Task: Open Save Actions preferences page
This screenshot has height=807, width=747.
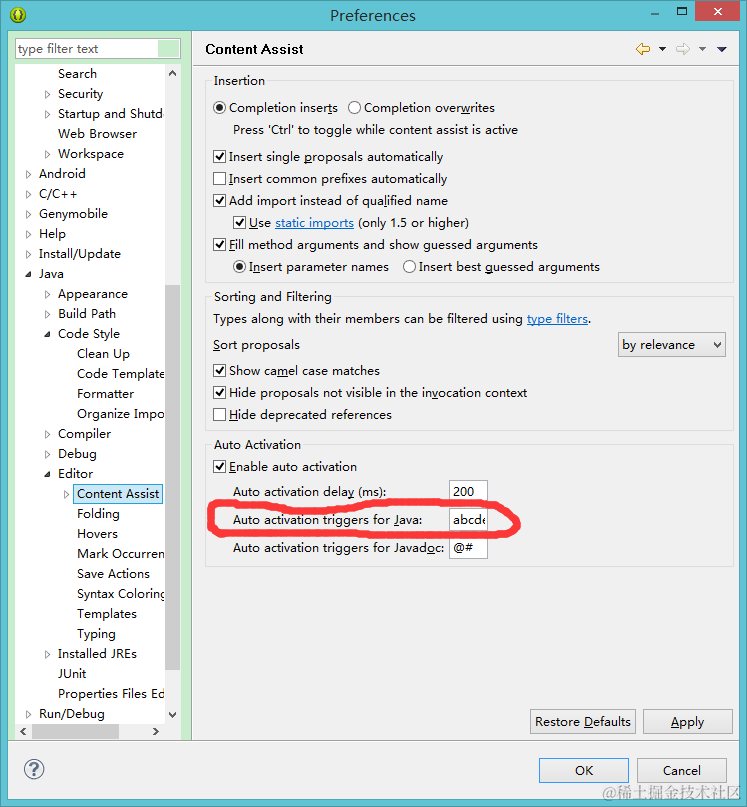Action: coord(113,574)
